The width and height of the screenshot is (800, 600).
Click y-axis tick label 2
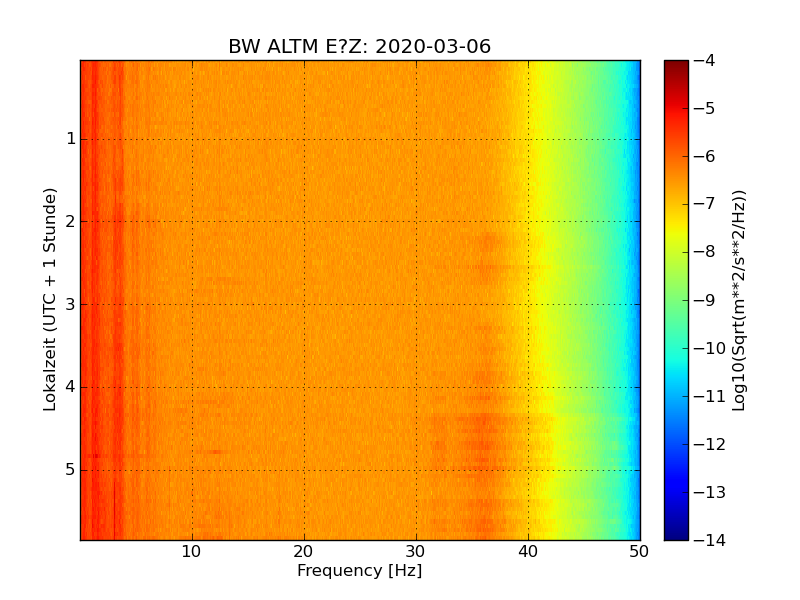71,221
